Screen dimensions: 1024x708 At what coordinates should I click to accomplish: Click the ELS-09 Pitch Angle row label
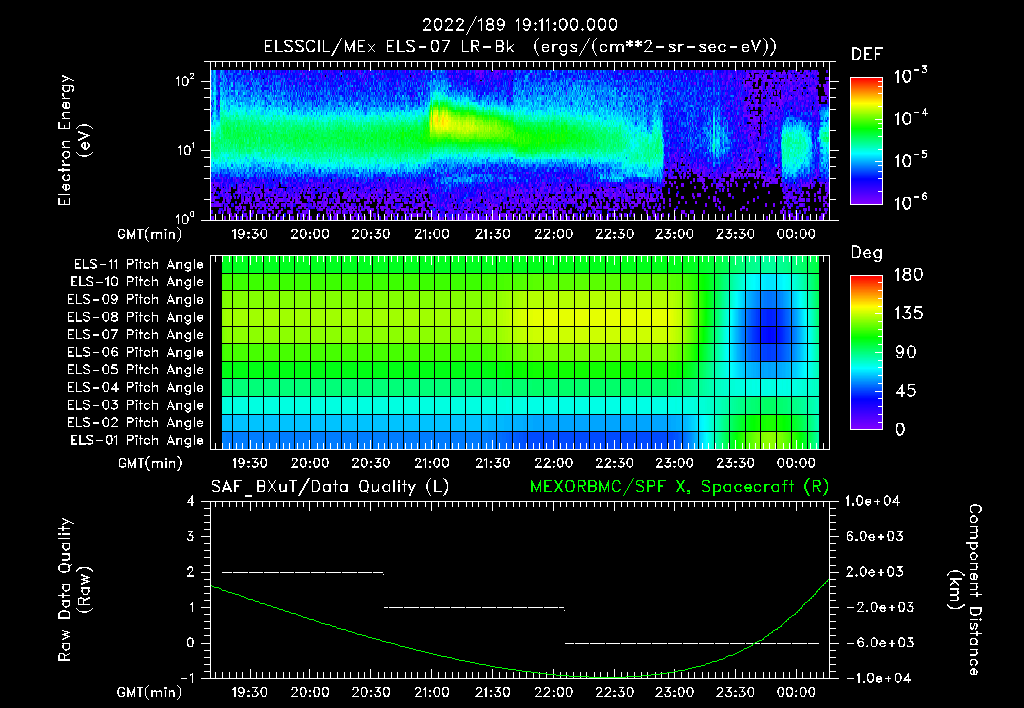coord(136,300)
